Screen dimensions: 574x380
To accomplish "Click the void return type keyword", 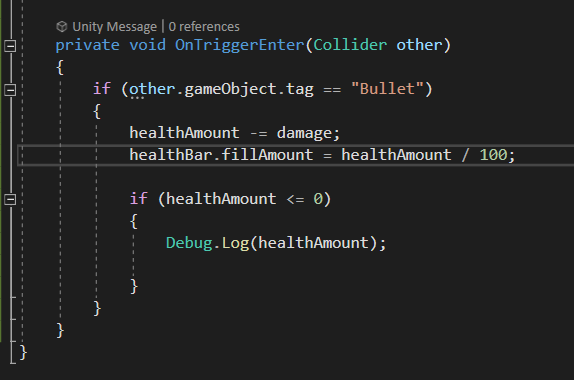I will tap(148, 45).
